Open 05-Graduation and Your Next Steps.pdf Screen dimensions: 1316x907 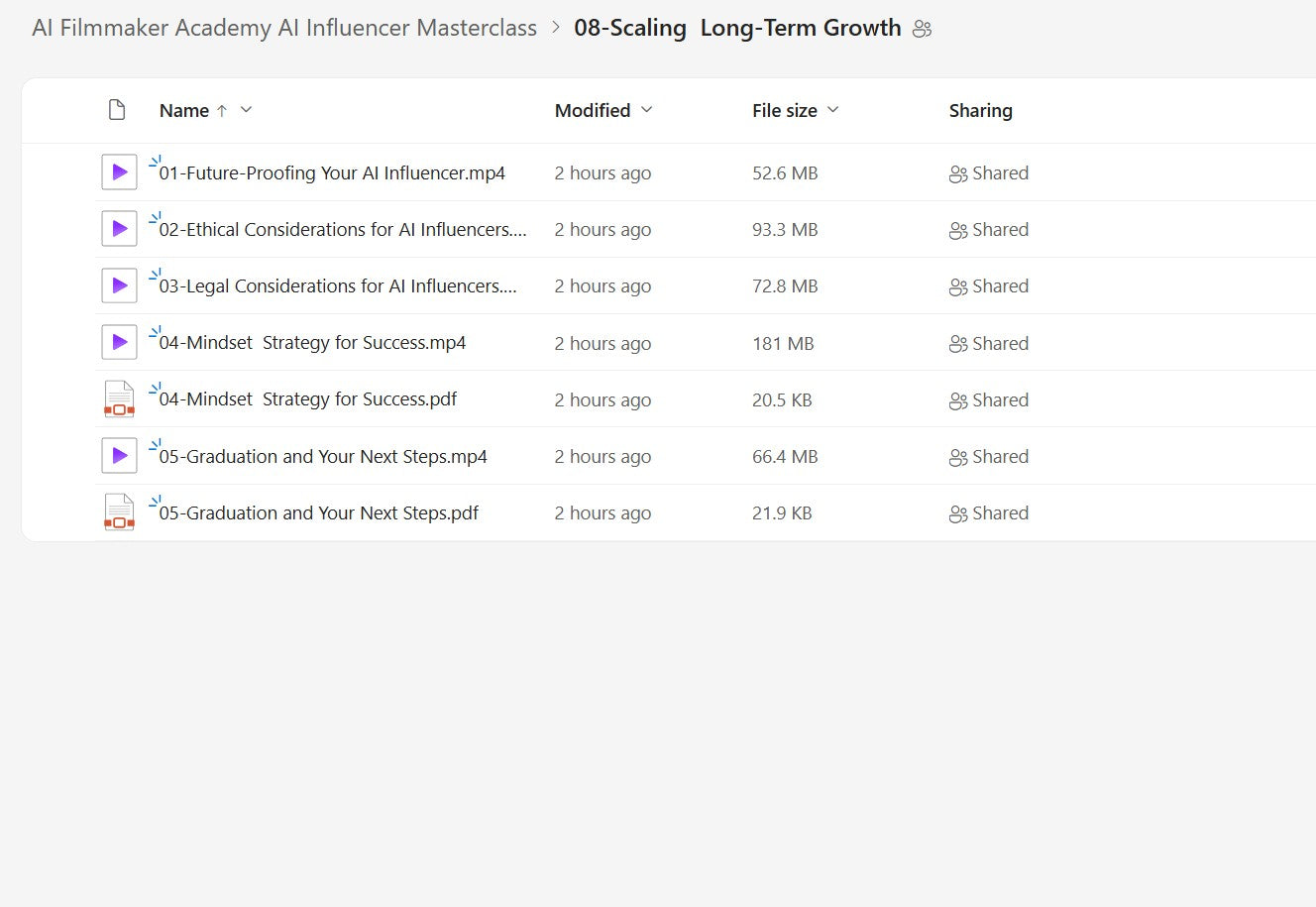318,513
